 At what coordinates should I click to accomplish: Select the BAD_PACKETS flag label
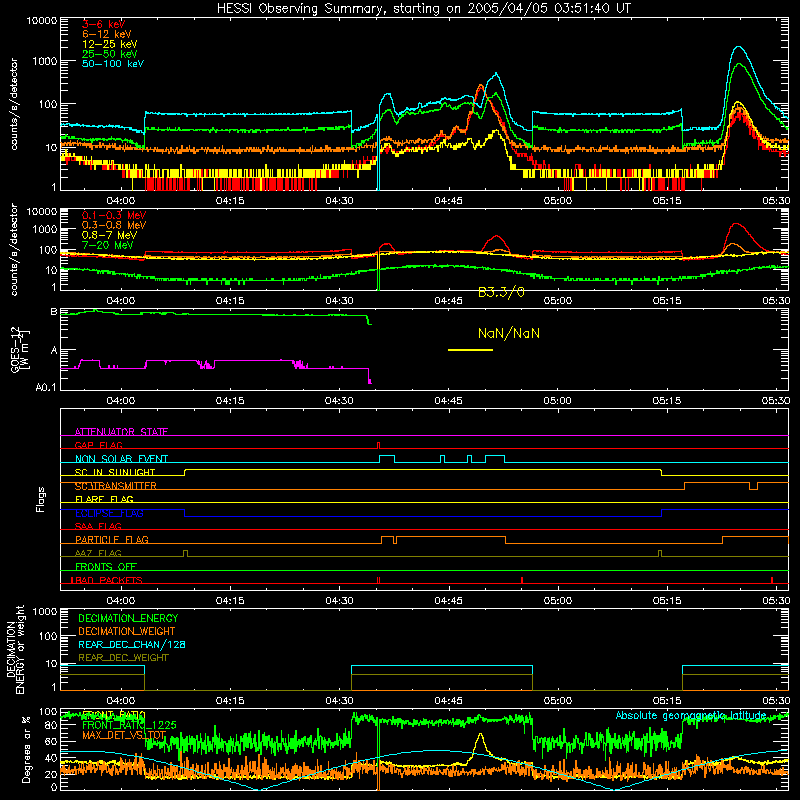[107, 580]
